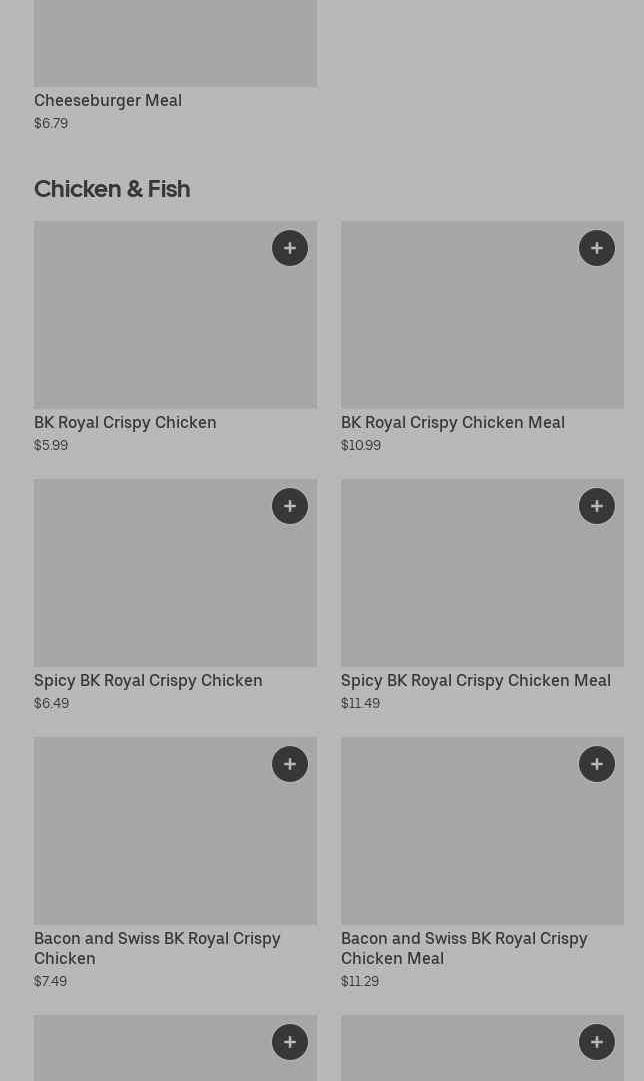View BK Royal Crispy Chicken image
Screen dimensions: 644x1081
coord(175,314)
